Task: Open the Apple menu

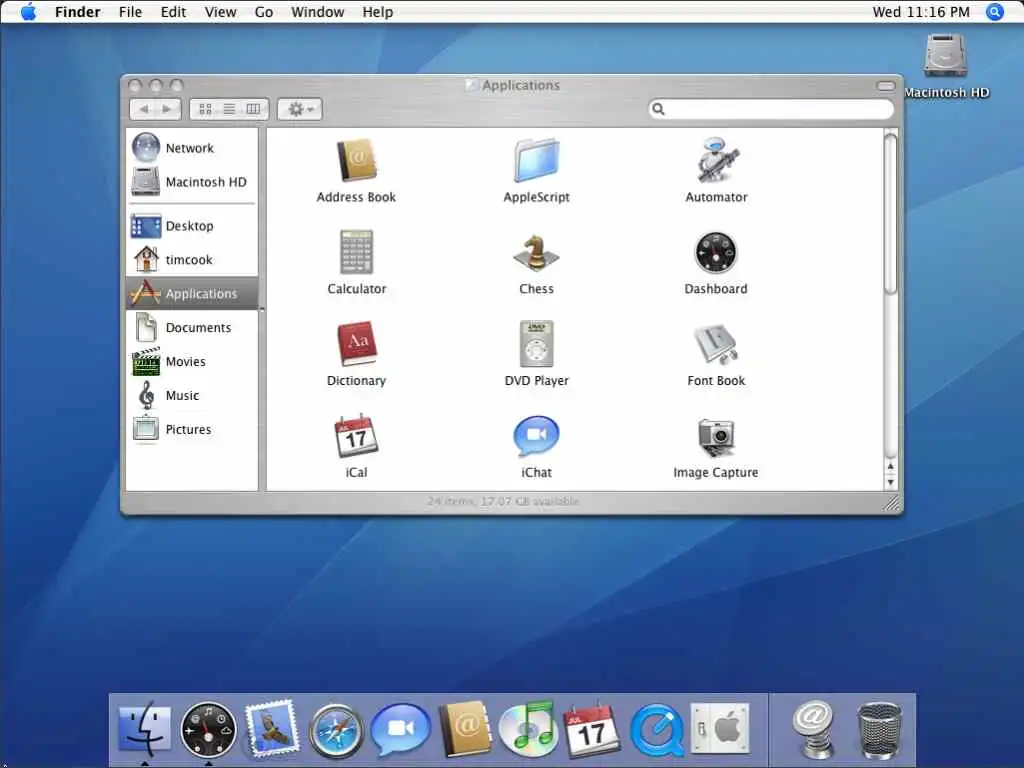Action: pyautogui.click(x=29, y=12)
